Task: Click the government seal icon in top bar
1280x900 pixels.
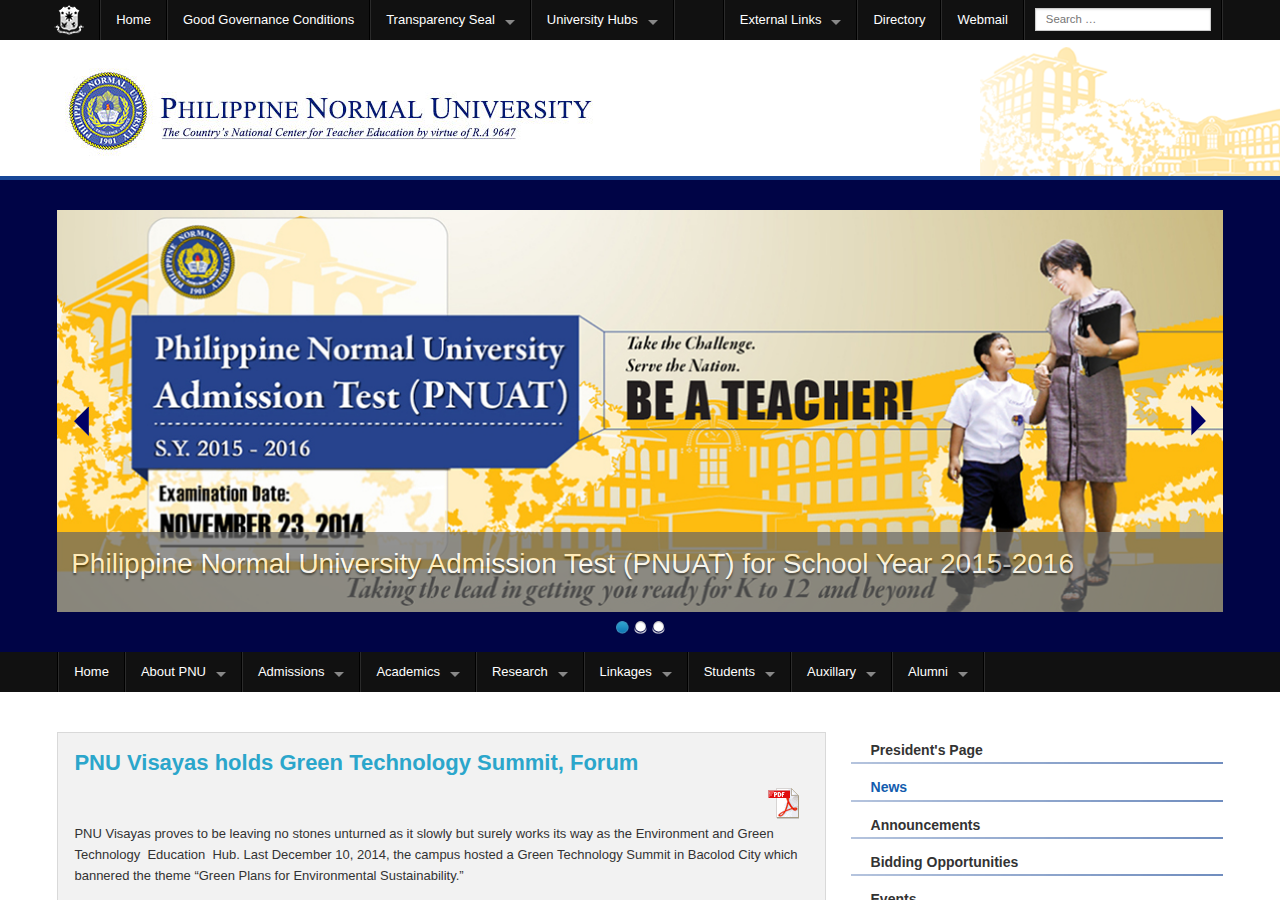Action: click(x=69, y=20)
